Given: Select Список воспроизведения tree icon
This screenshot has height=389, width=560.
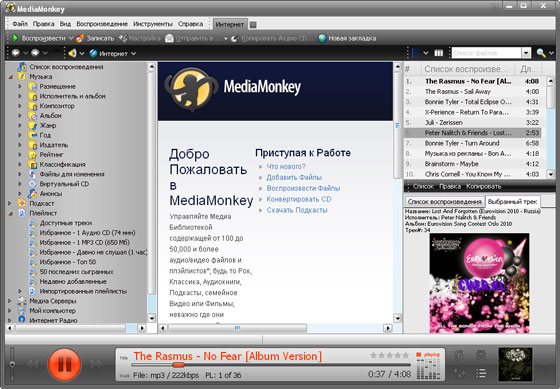Looking at the screenshot, I should point(22,67).
